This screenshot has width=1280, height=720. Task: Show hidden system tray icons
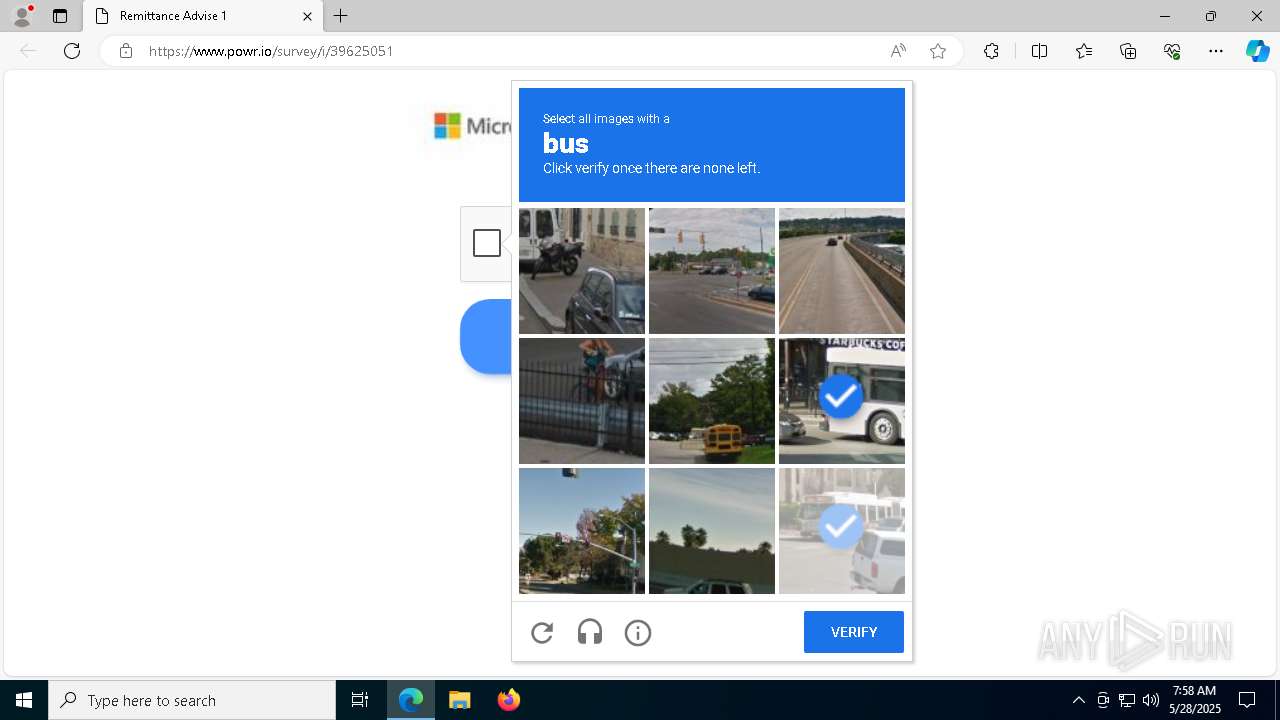(1078, 700)
